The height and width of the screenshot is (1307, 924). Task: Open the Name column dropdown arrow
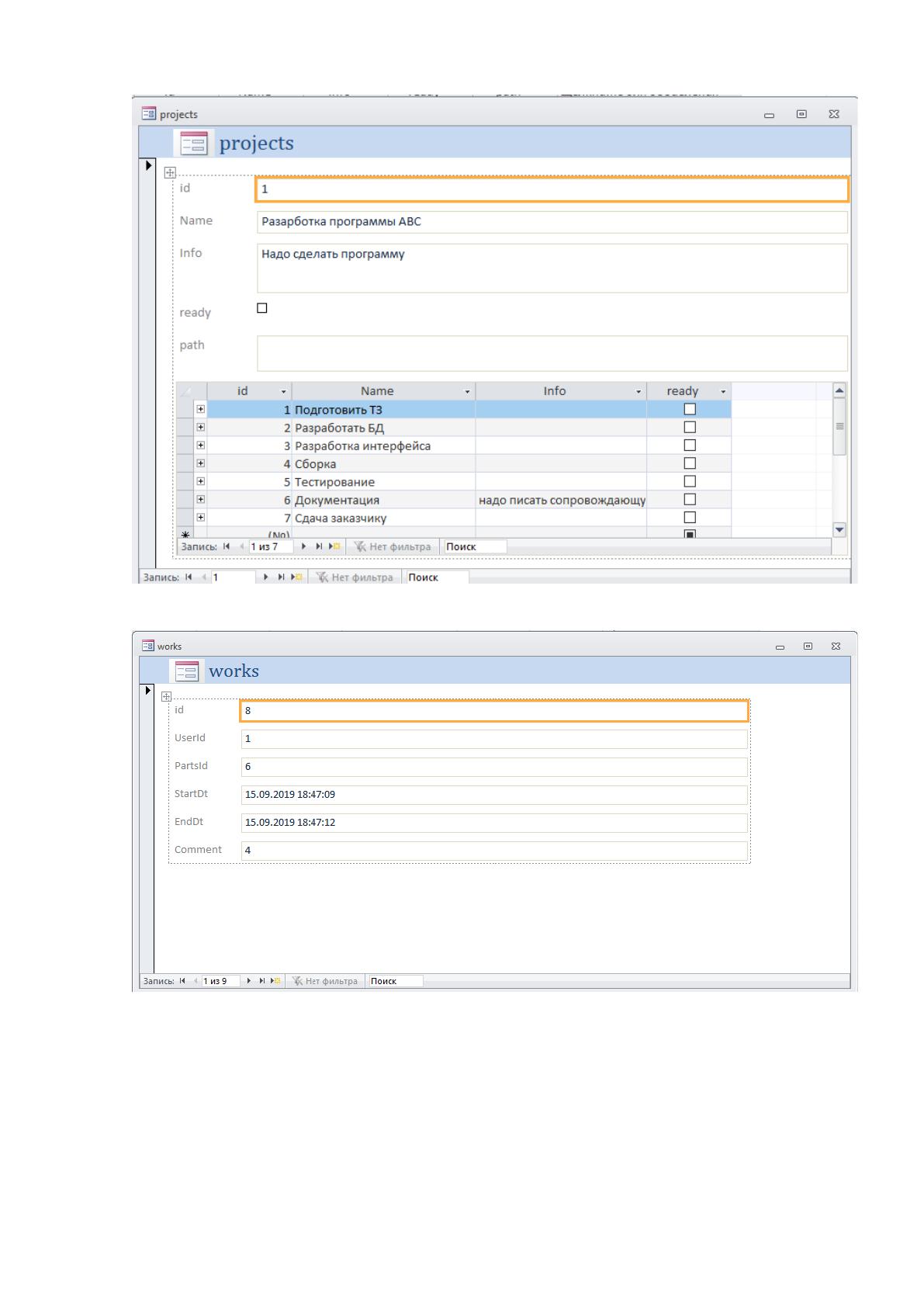(x=467, y=392)
